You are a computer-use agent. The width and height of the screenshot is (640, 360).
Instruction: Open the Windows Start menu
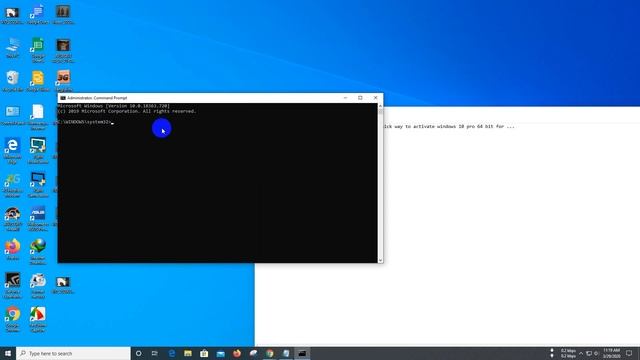tap(8, 353)
